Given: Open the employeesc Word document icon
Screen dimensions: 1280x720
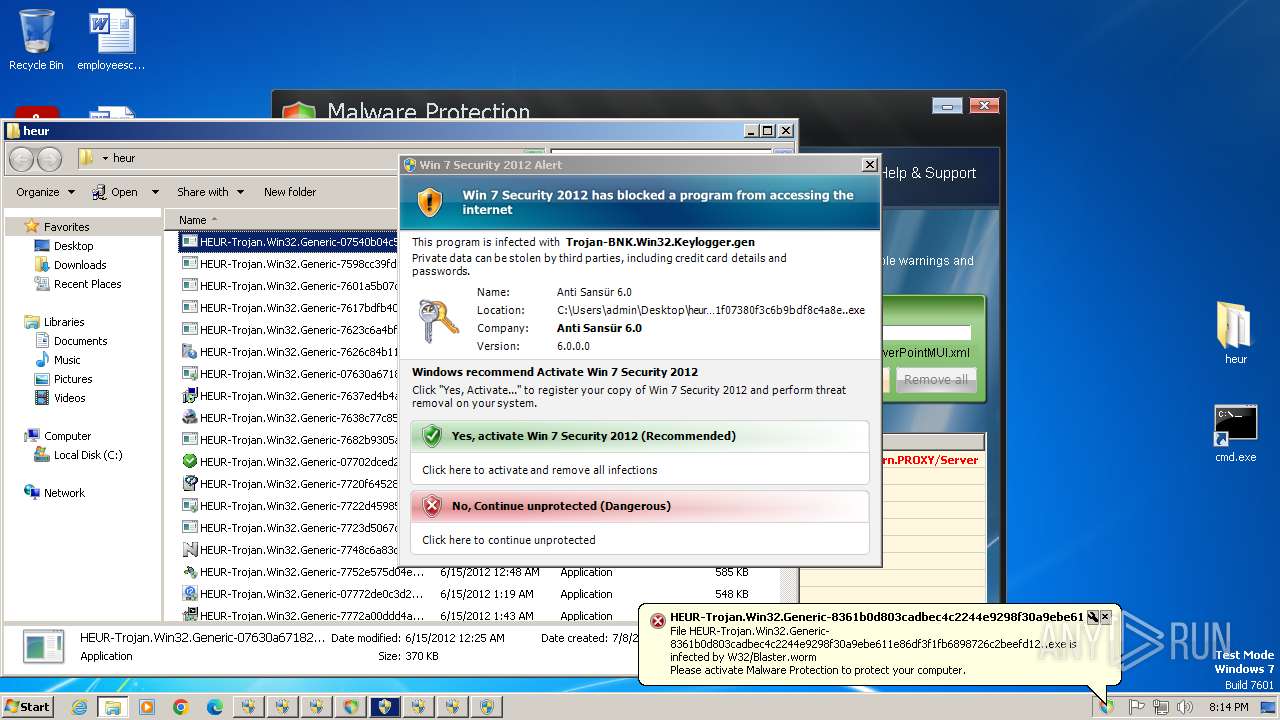Looking at the screenshot, I should coord(111,40).
